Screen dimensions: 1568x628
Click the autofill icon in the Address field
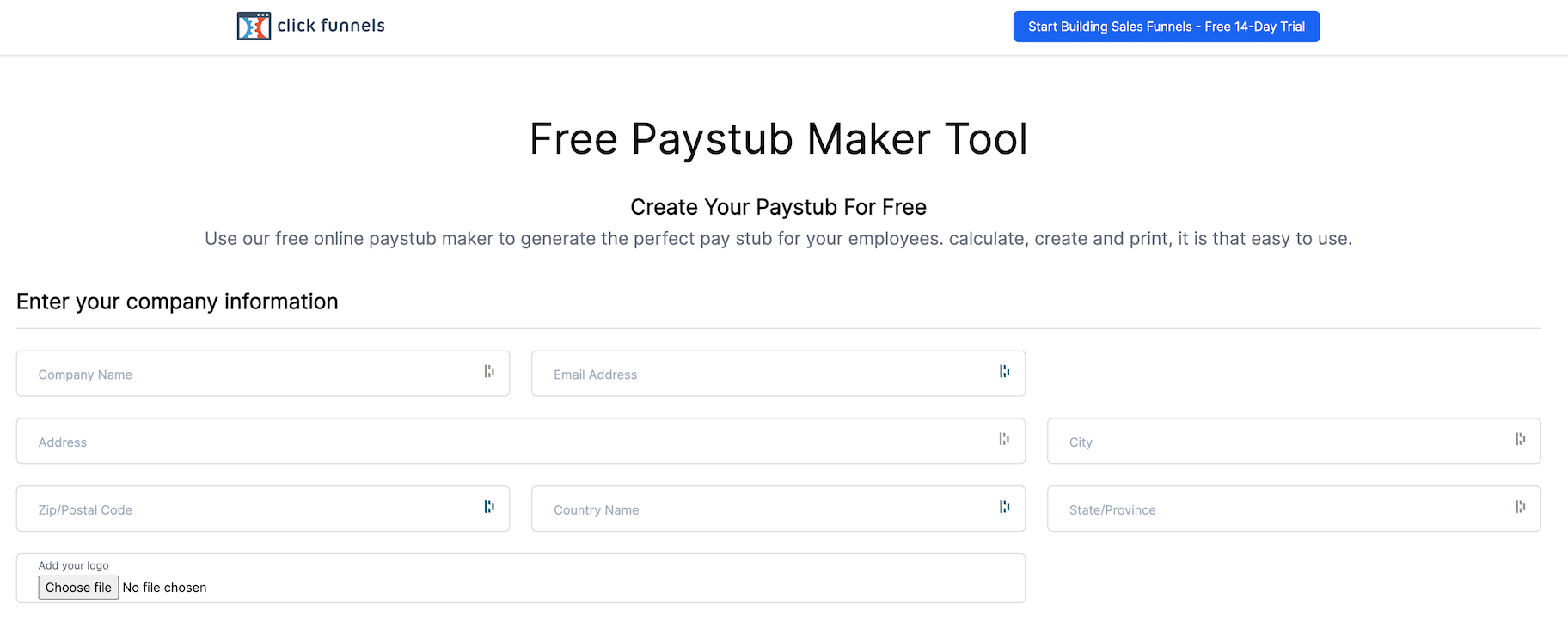point(1004,439)
